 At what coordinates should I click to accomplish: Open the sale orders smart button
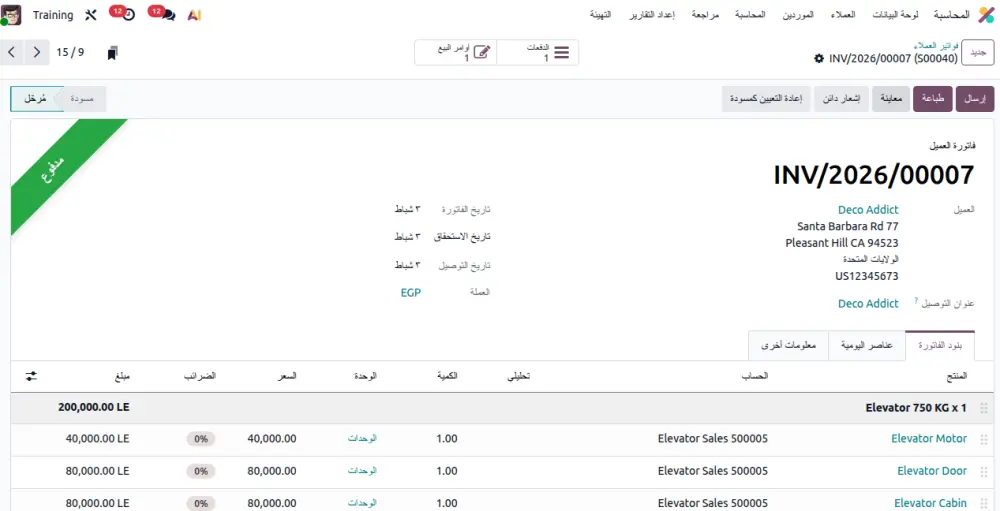455,52
